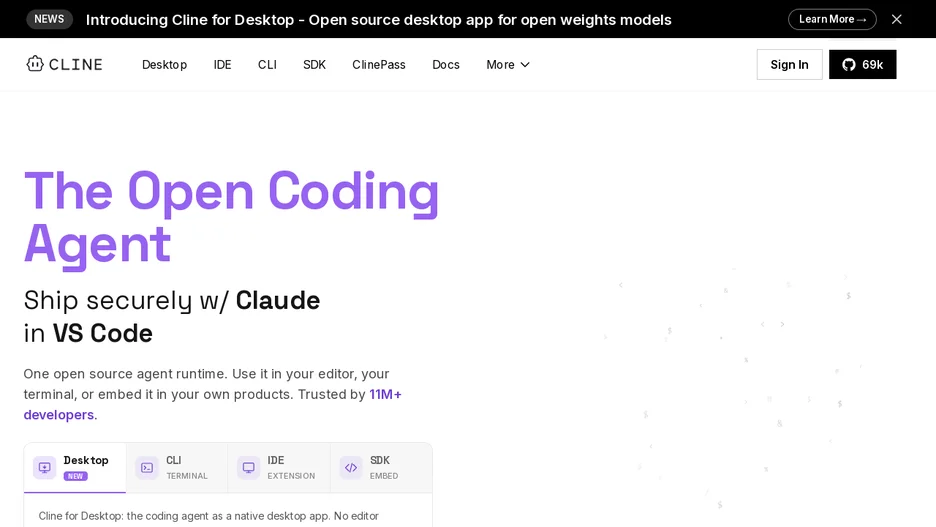
Task: Navigate to the SDK nav item
Action: (314, 64)
